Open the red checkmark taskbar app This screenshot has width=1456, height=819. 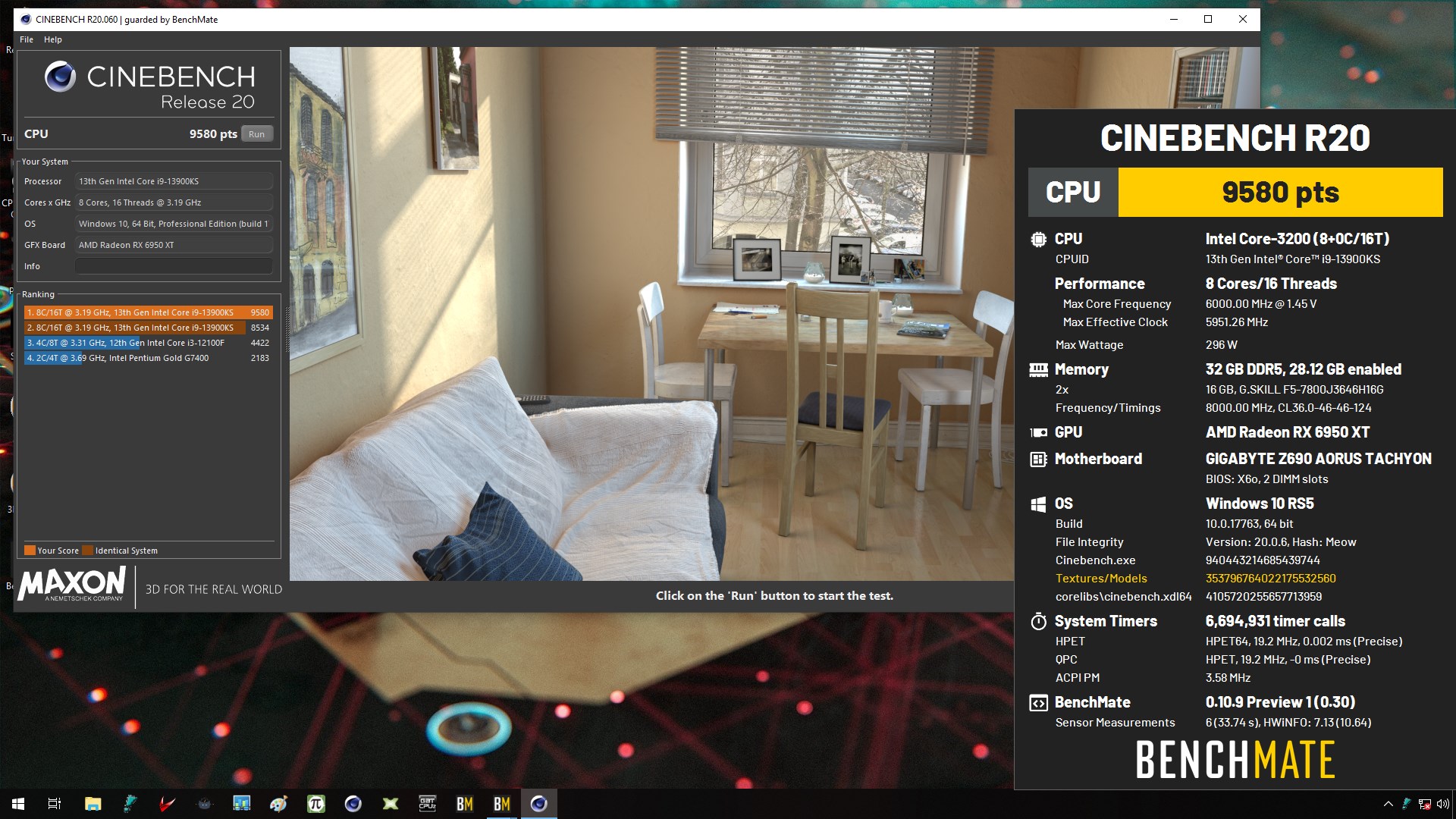[x=168, y=804]
